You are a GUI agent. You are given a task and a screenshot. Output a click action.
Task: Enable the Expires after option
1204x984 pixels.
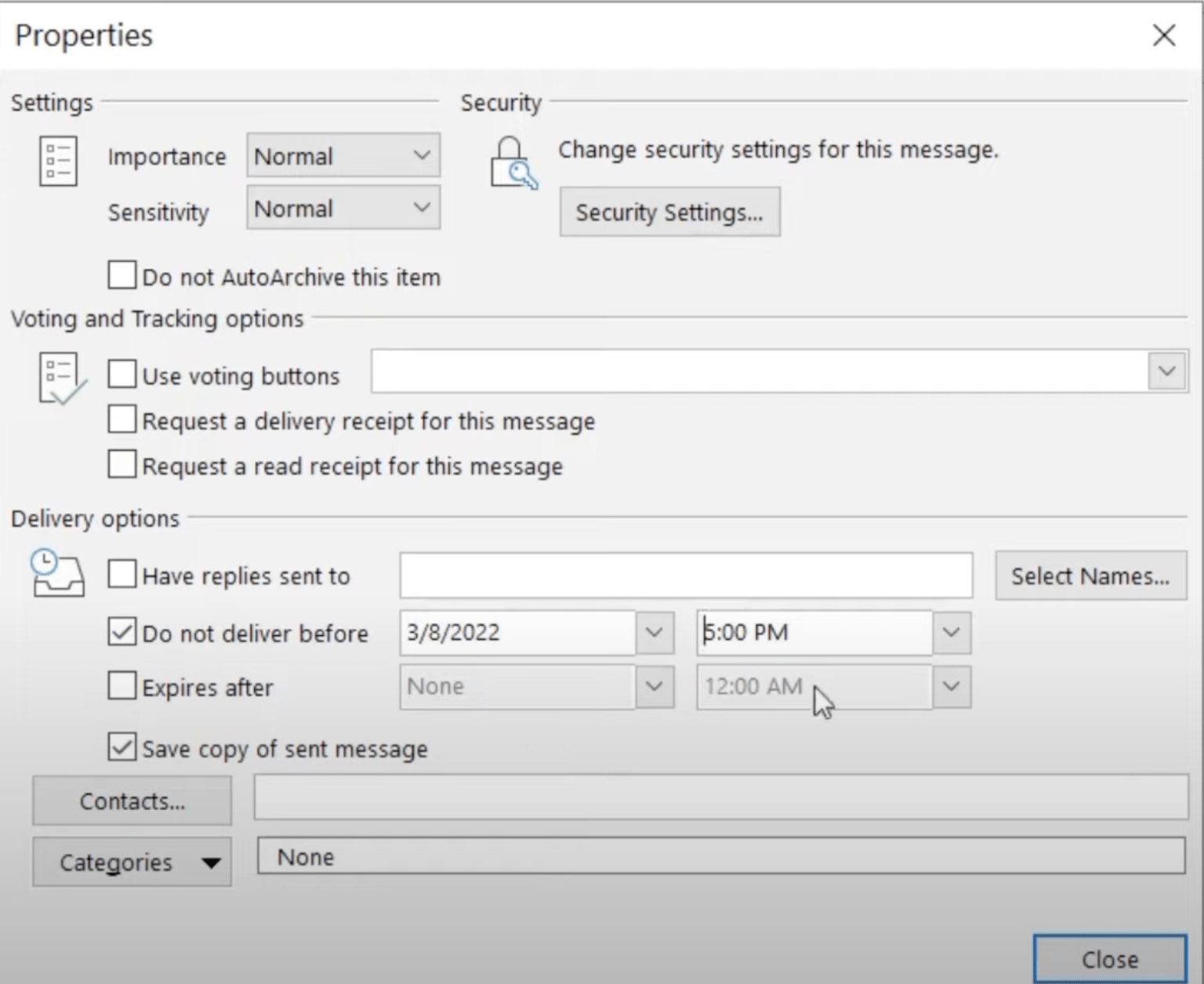(x=121, y=686)
